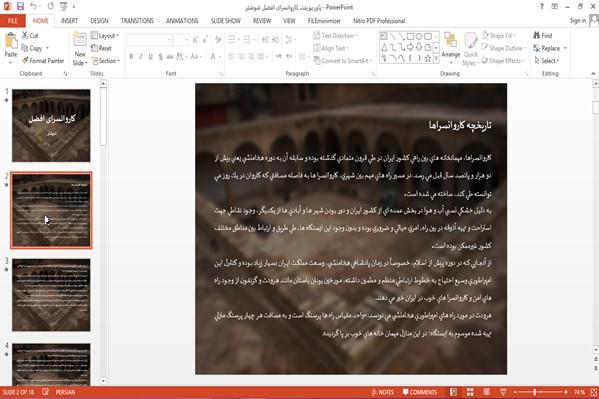Switch to Slide Sorter view in status bar
This screenshot has width=599, height=399.
pos(470,392)
